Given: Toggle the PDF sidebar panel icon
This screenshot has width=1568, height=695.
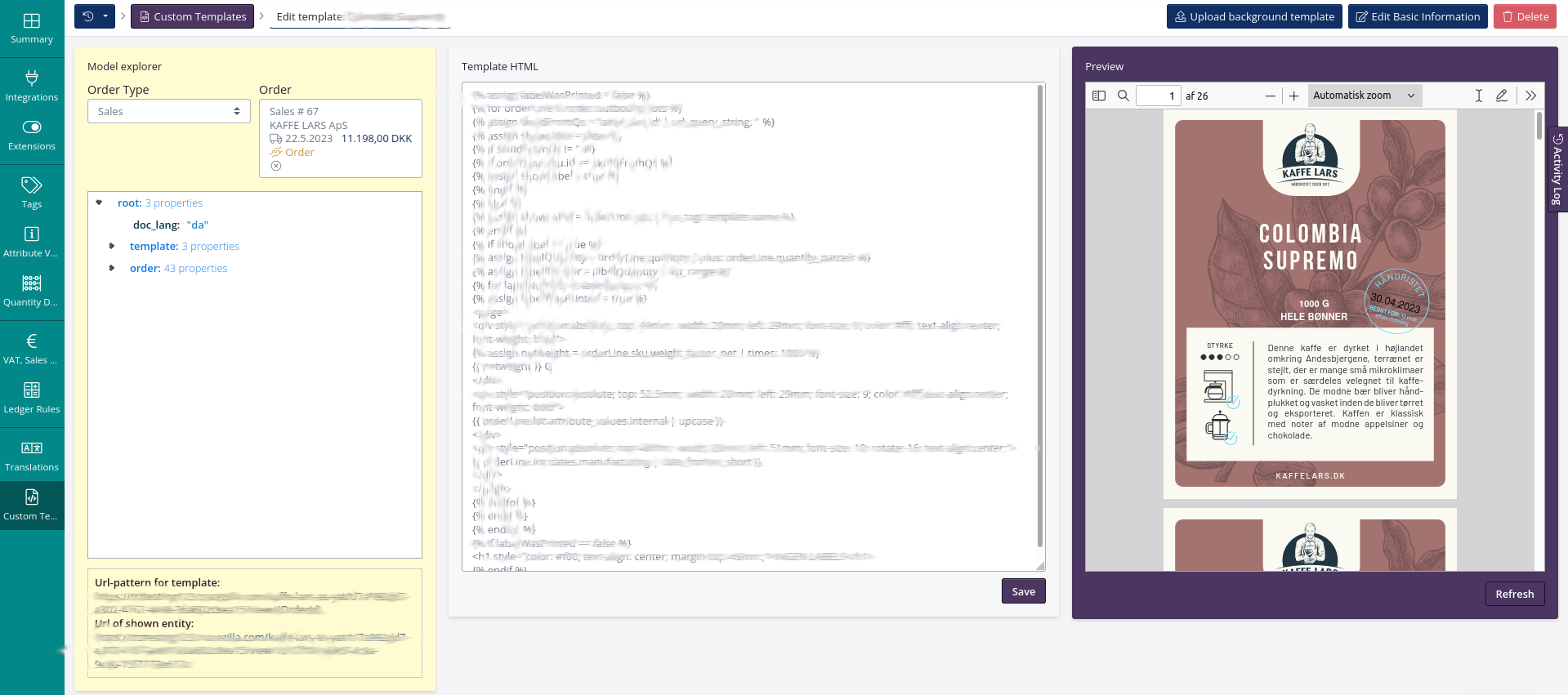Looking at the screenshot, I should [1099, 96].
